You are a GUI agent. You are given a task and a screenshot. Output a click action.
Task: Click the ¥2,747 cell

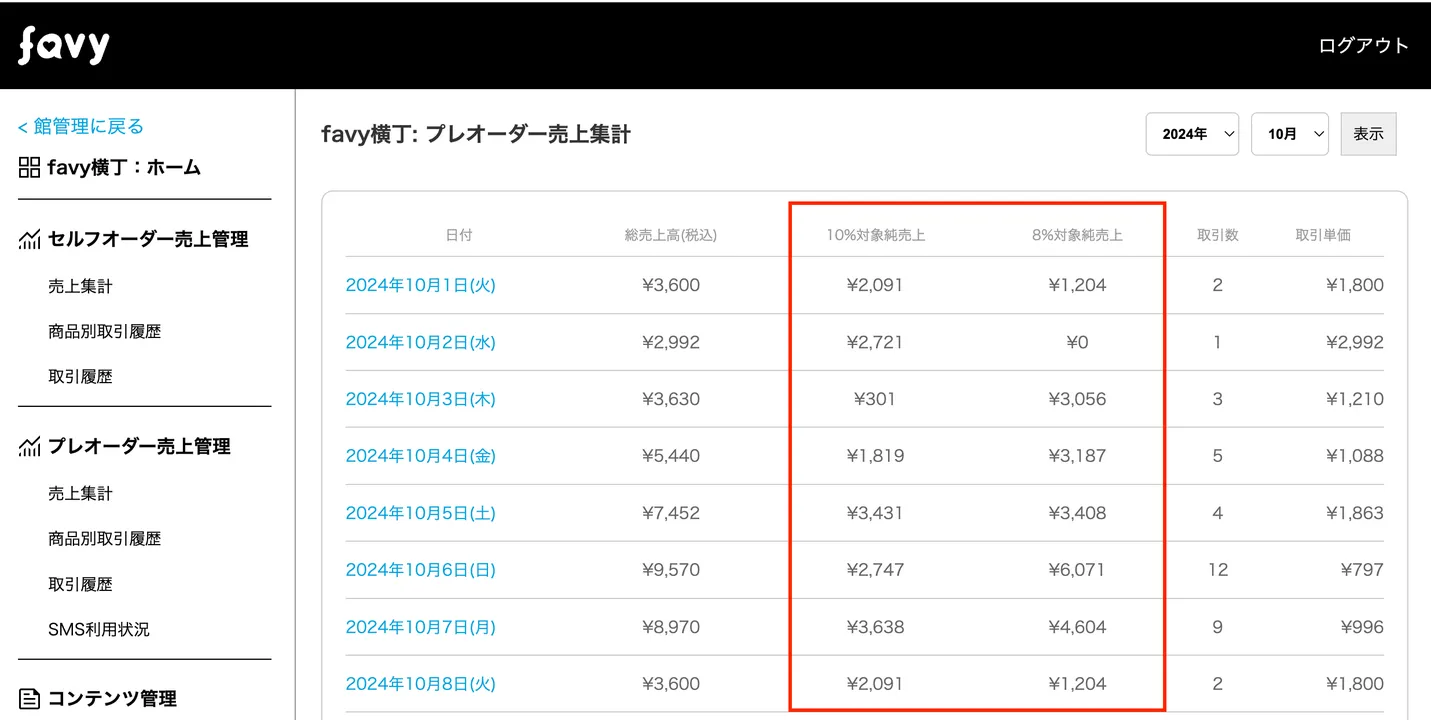[x=875, y=570]
